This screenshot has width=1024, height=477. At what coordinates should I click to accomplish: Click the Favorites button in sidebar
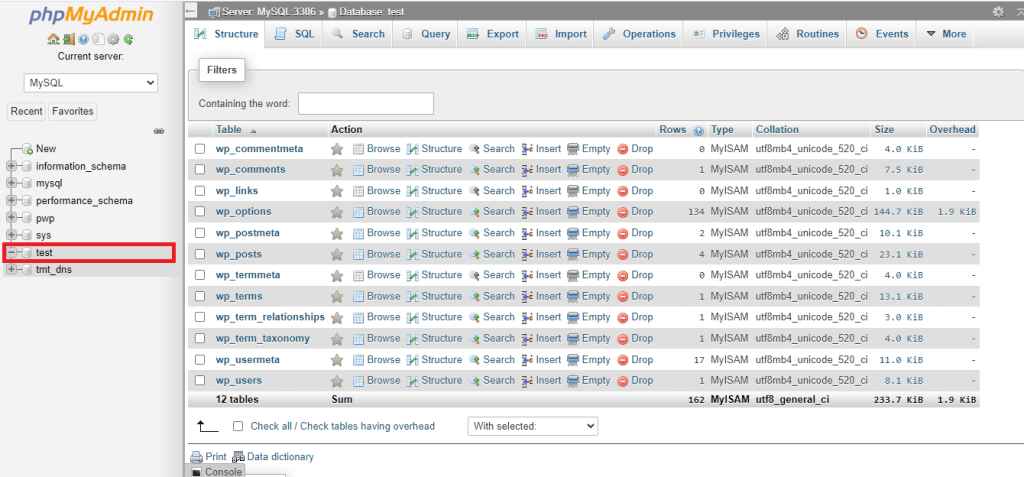72,111
